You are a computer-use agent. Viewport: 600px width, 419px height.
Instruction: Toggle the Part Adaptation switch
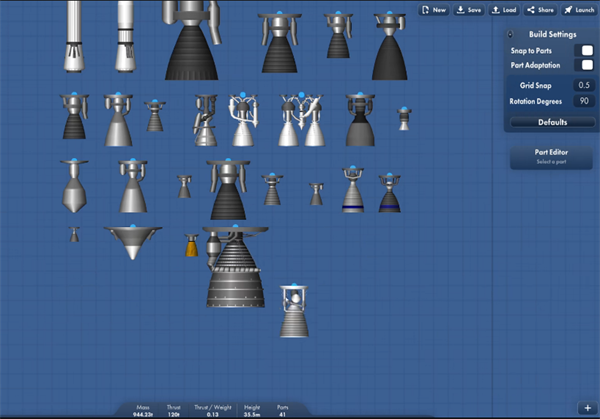(x=582, y=65)
